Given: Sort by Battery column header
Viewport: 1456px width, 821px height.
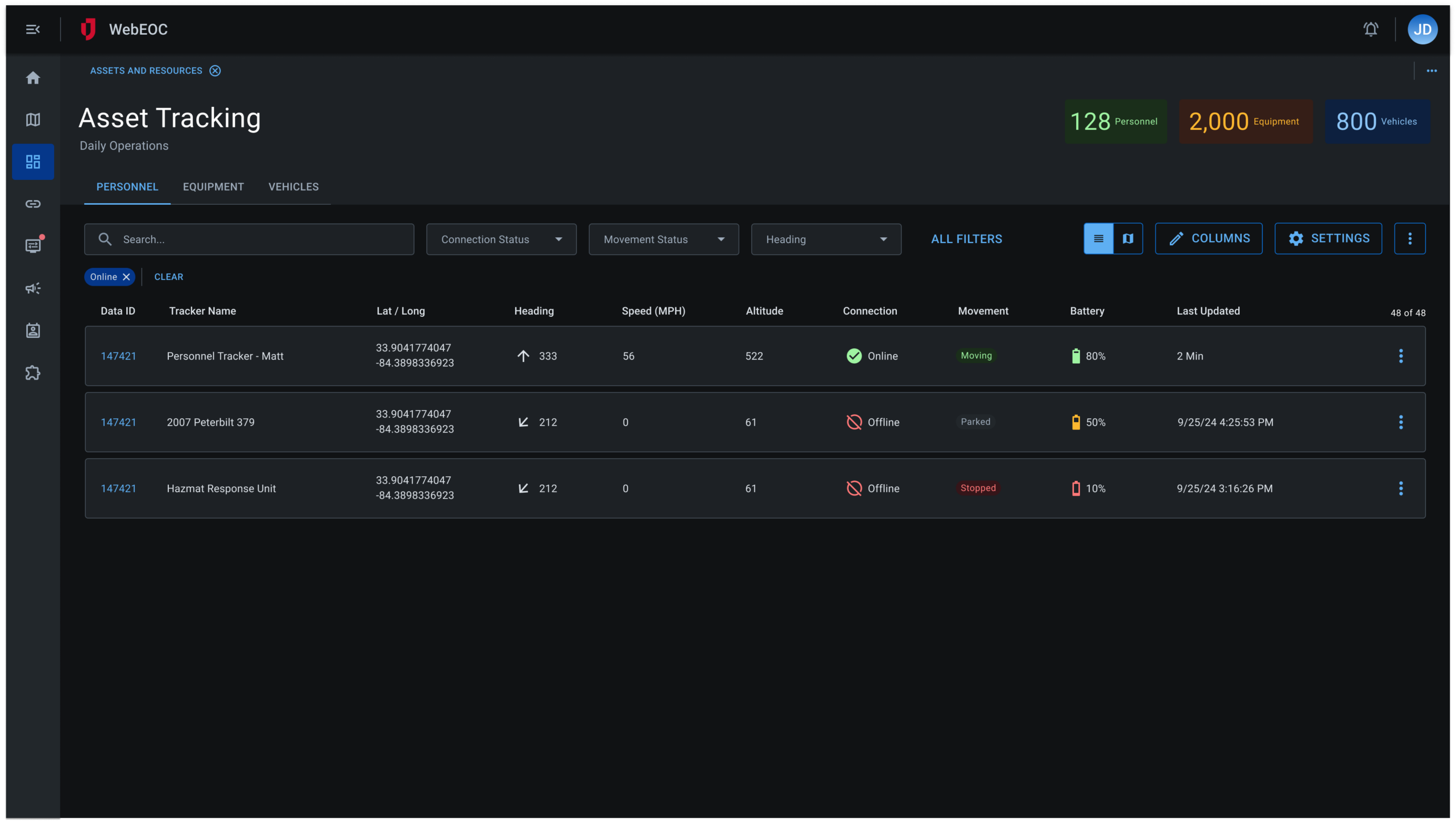Looking at the screenshot, I should tap(1087, 311).
